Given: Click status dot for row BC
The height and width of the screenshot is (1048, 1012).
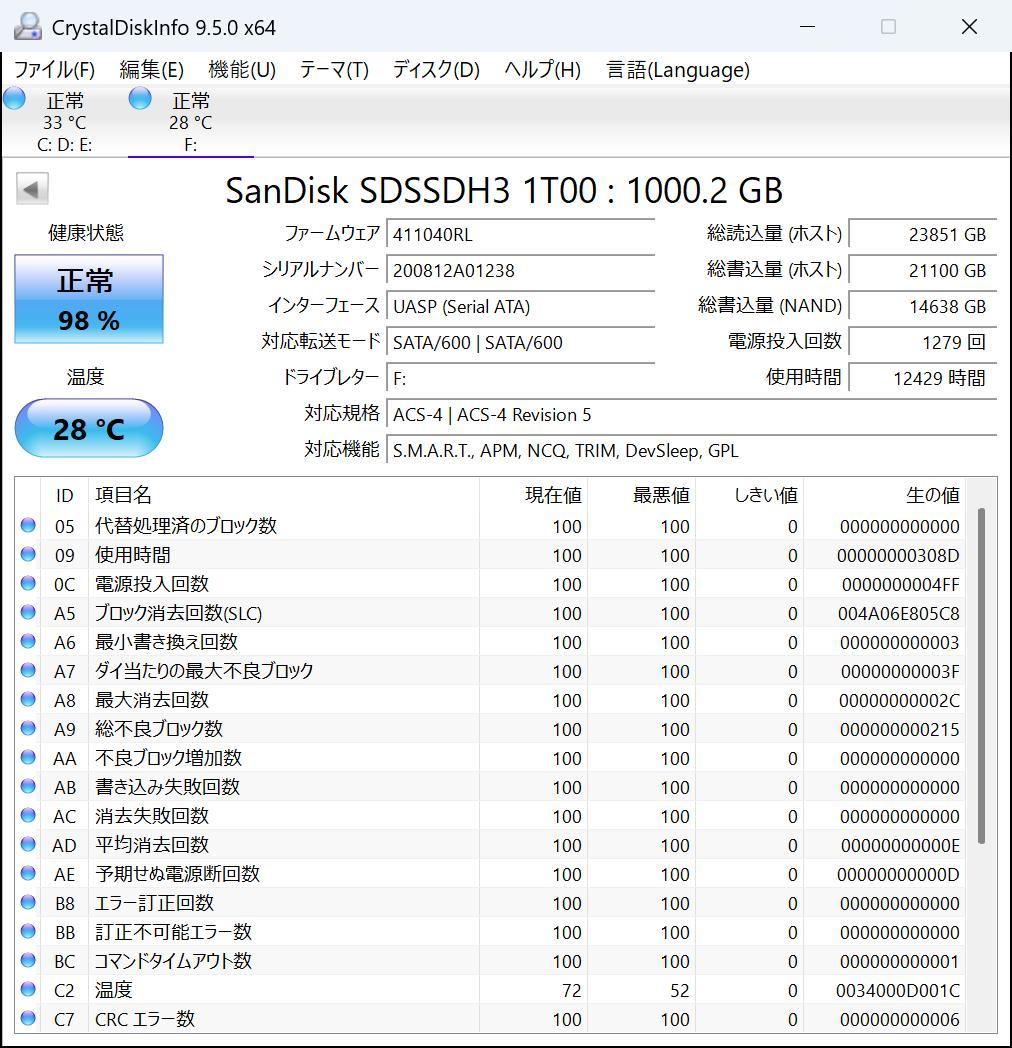Looking at the screenshot, I should (28, 960).
